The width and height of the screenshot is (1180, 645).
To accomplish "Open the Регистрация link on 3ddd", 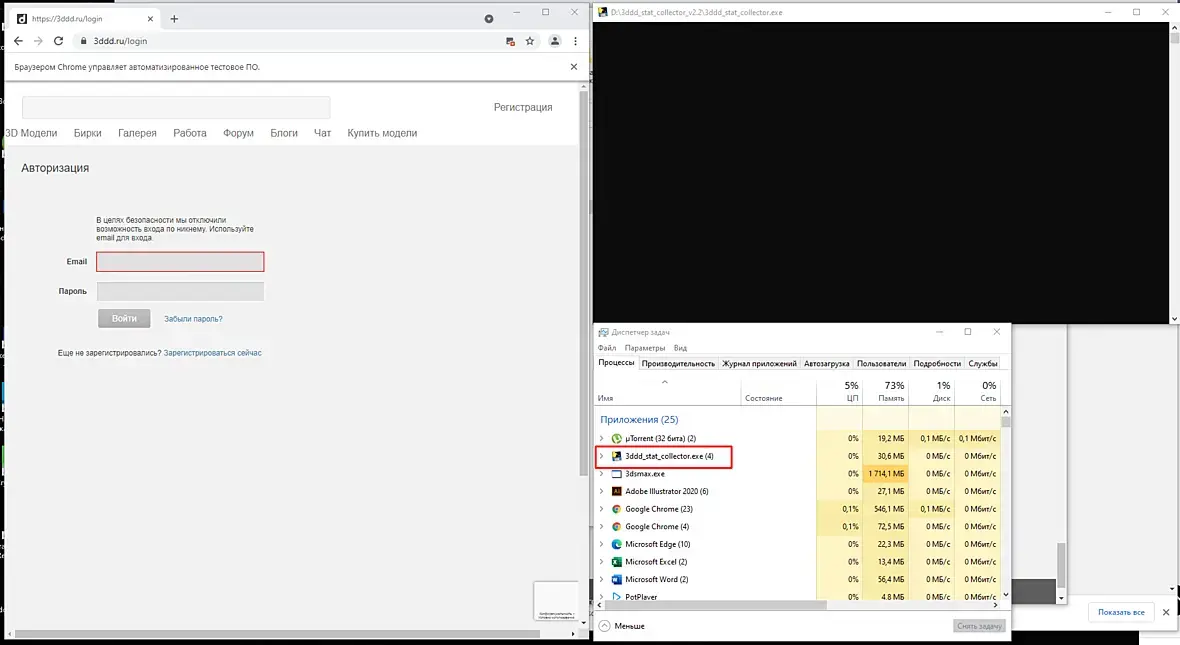I will [x=523, y=108].
